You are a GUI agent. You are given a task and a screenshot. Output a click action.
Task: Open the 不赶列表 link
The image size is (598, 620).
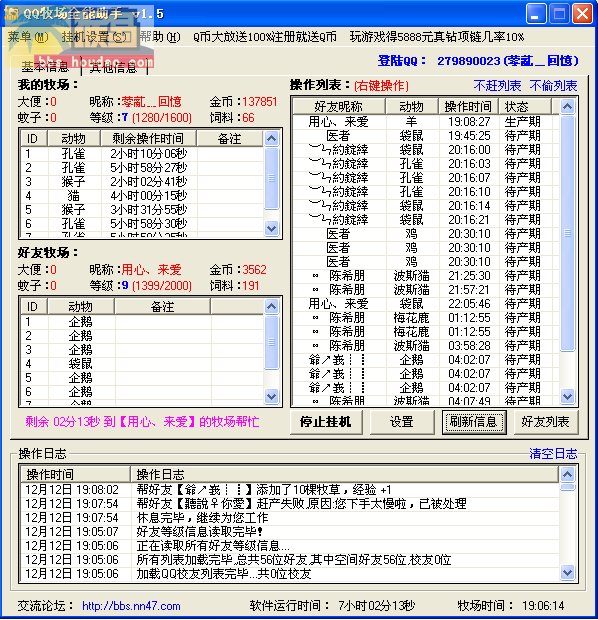[497, 85]
